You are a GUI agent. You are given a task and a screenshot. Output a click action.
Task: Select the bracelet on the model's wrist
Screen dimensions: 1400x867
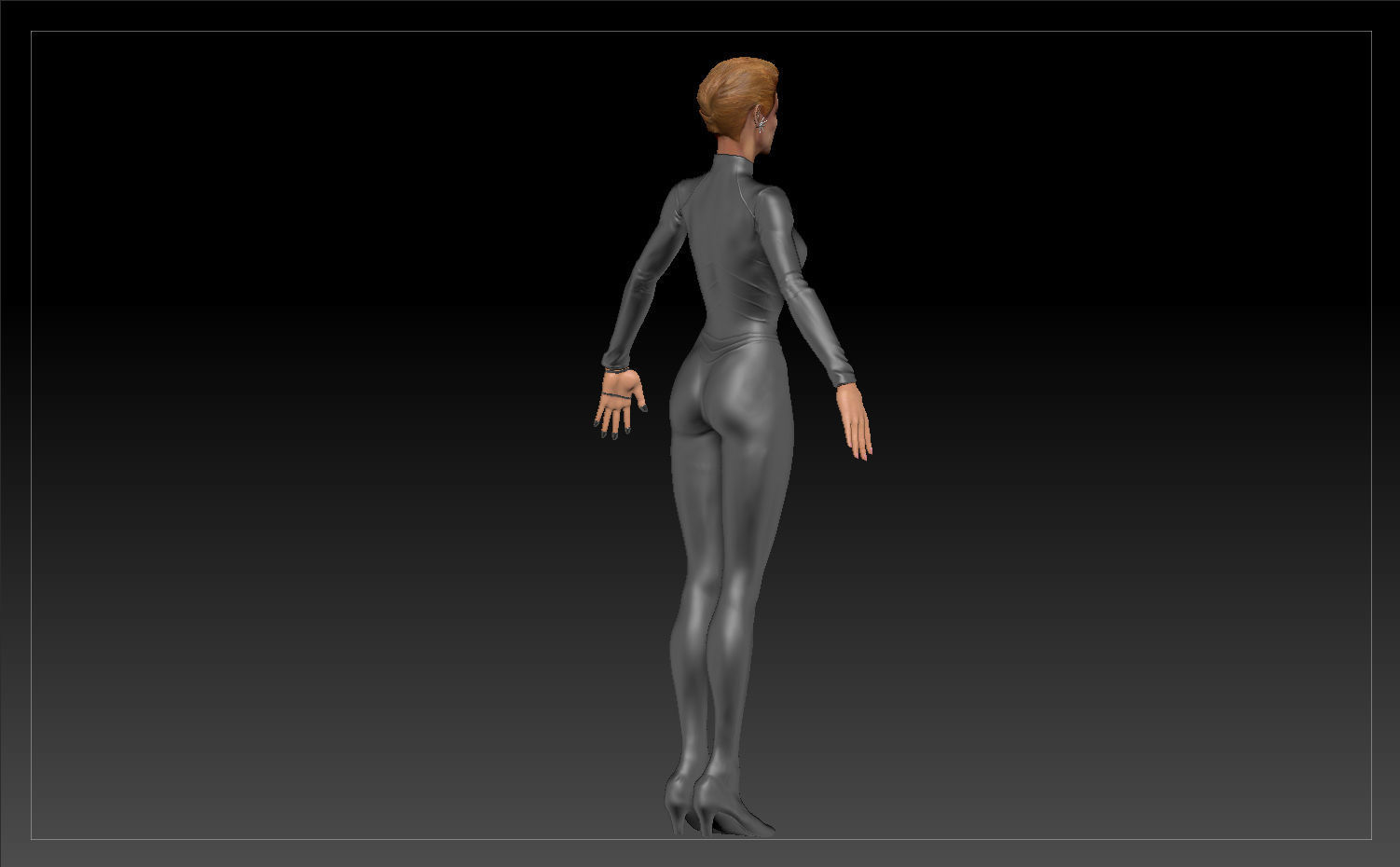tap(615, 370)
